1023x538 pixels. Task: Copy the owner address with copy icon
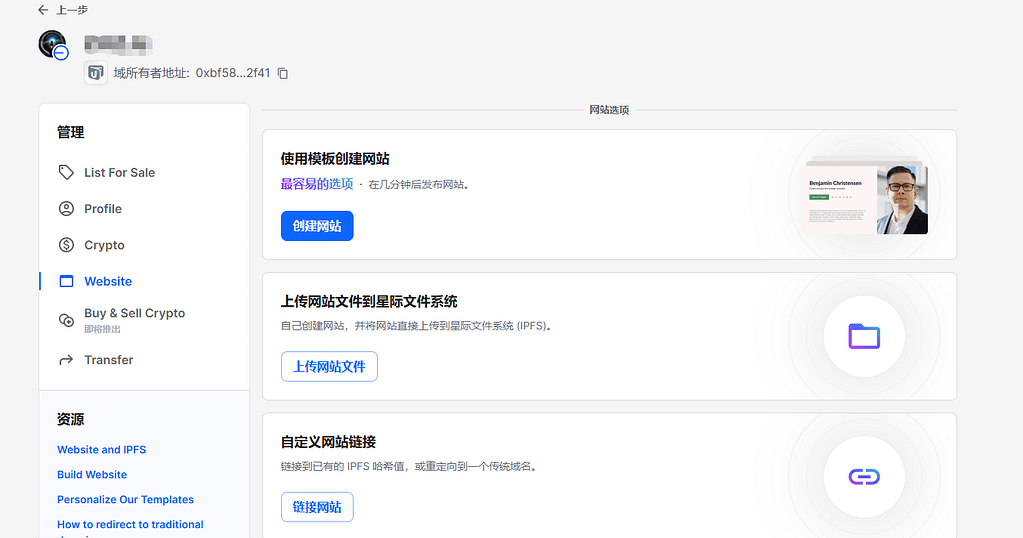[x=282, y=73]
